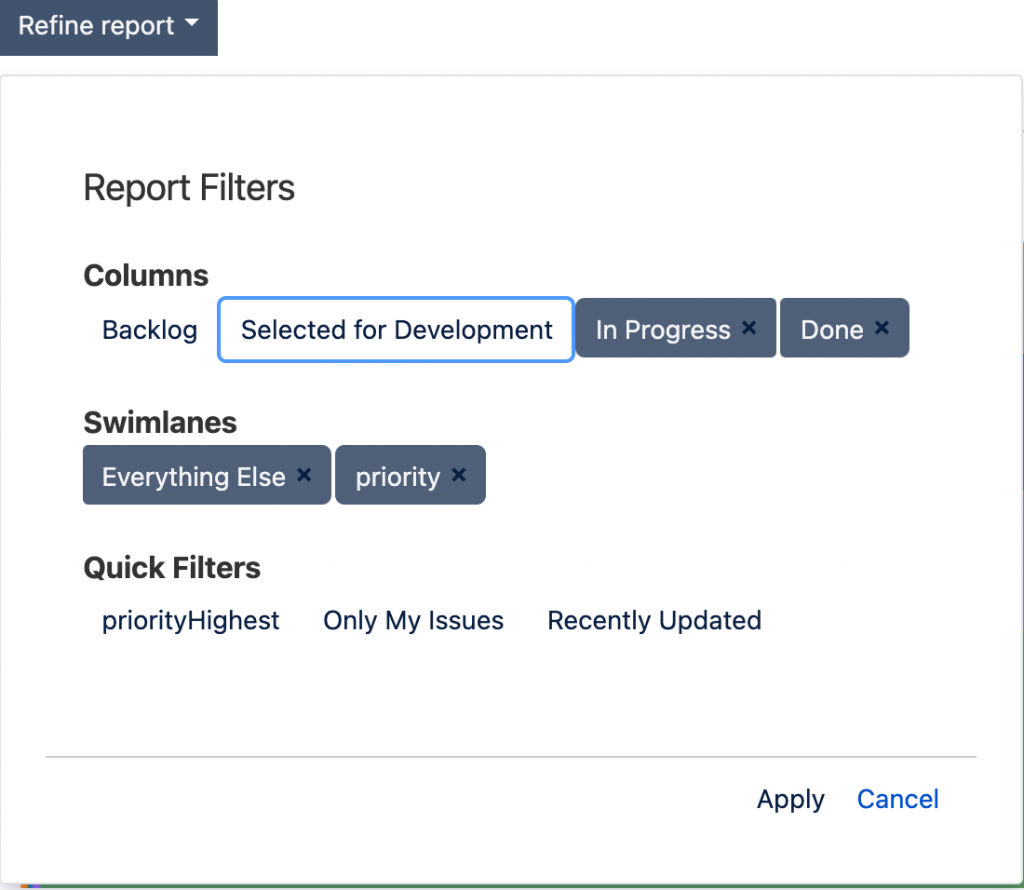Select the In Progress column chip label
This screenshot has width=1024, height=890.
click(x=662, y=330)
